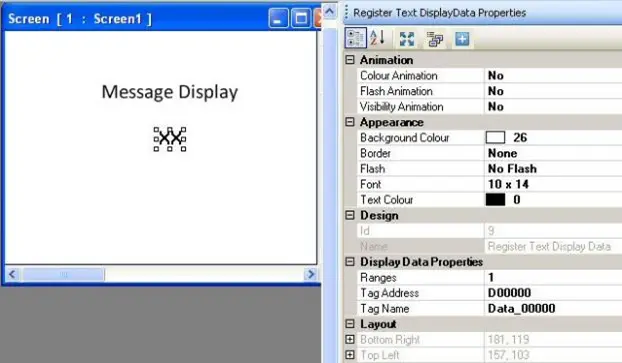The height and width of the screenshot is (363, 622).
Task: Select the Colour Animation property label
Action: click(399, 75)
